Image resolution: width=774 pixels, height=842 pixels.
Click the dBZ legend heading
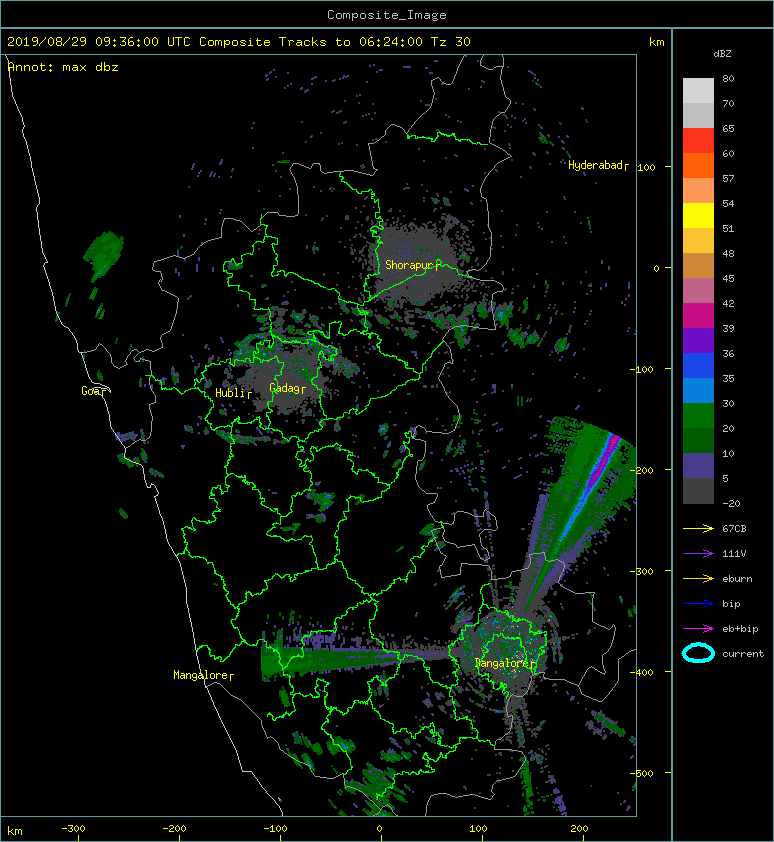click(x=722, y=54)
